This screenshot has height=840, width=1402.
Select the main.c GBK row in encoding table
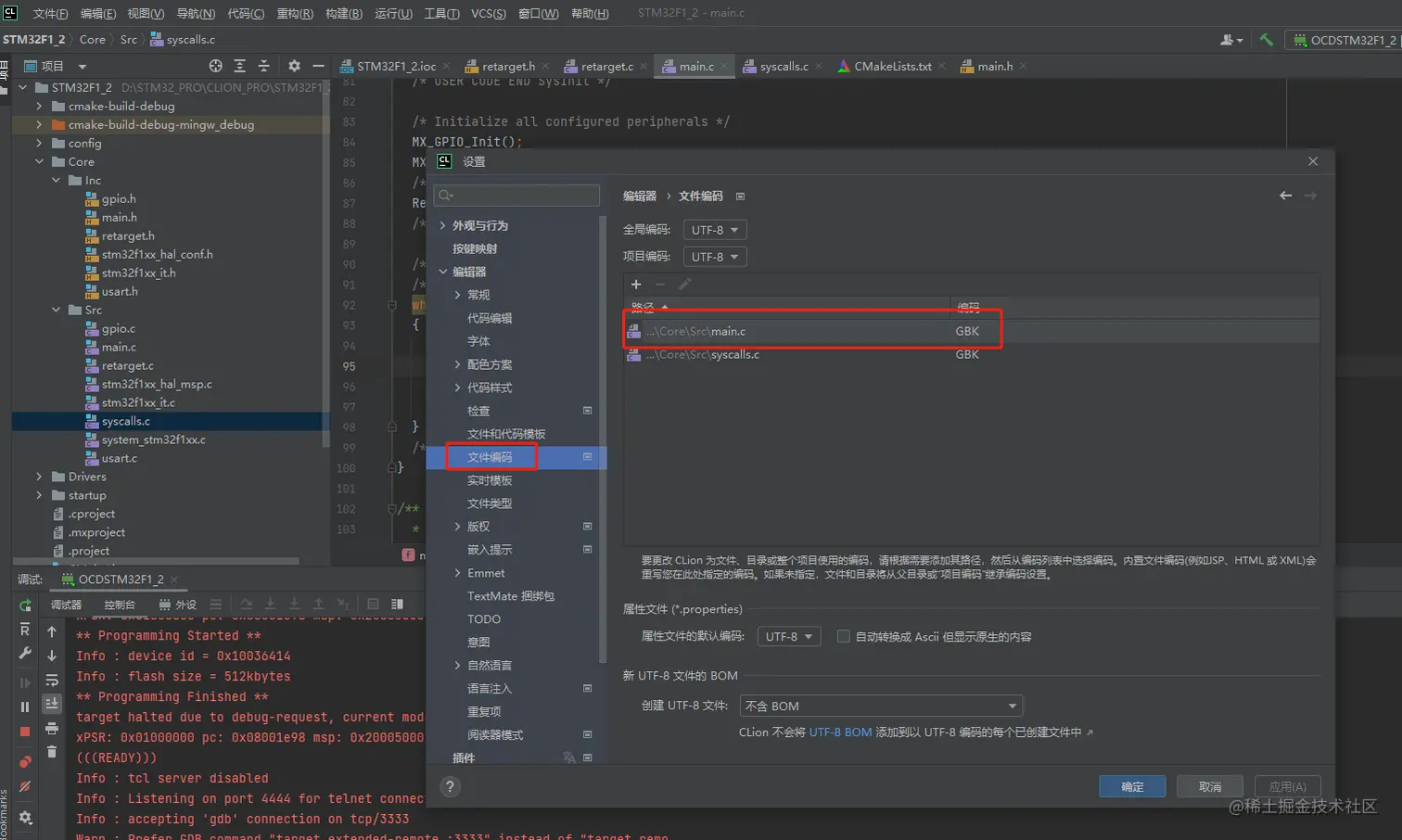click(972, 331)
